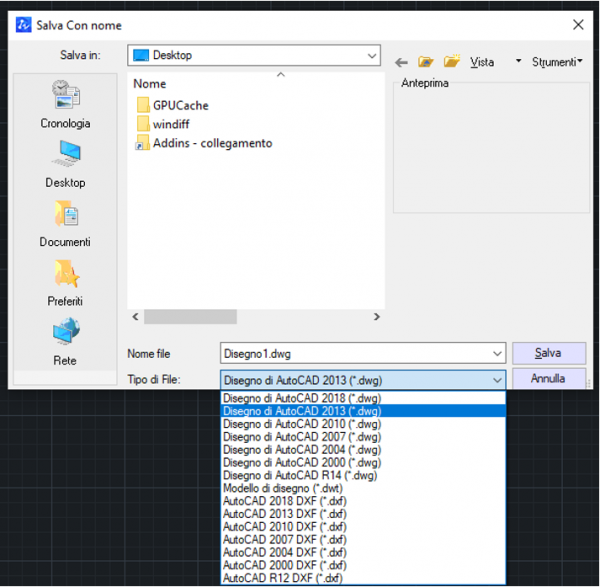This screenshot has width=600, height=587.
Task: Expand the Nome file dropdown arrow
Action: click(497, 354)
